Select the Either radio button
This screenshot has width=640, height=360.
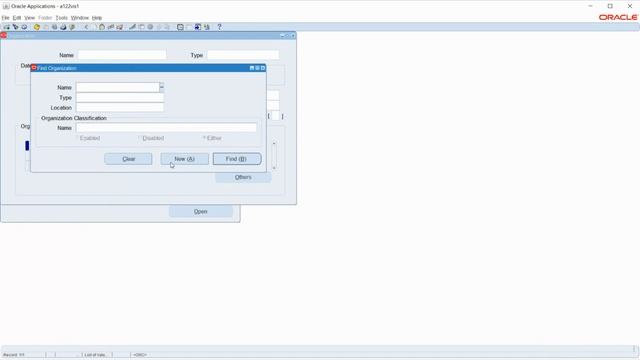204,138
